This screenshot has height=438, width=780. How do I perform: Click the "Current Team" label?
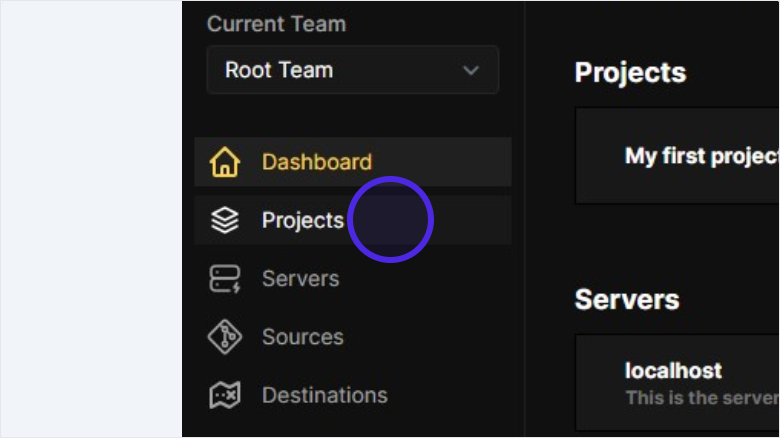pyautogui.click(x=276, y=24)
